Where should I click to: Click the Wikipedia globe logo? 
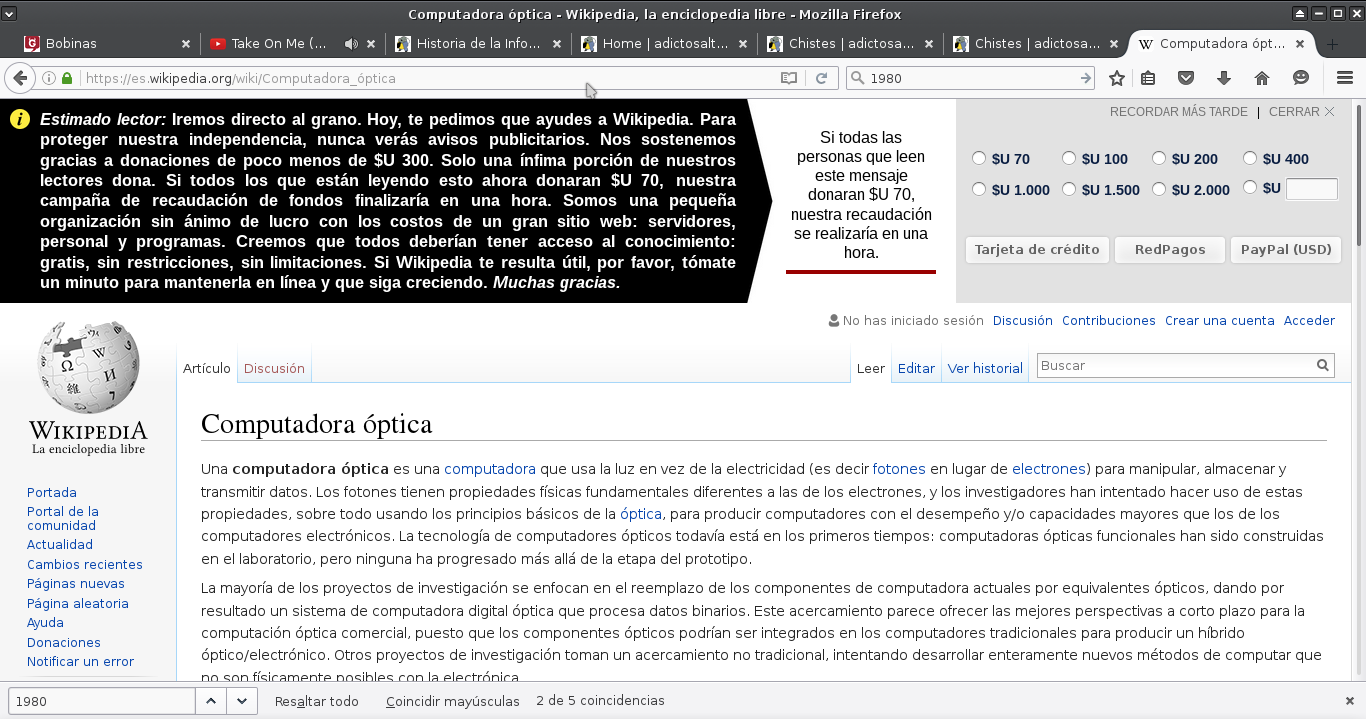(x=88, y=367)
